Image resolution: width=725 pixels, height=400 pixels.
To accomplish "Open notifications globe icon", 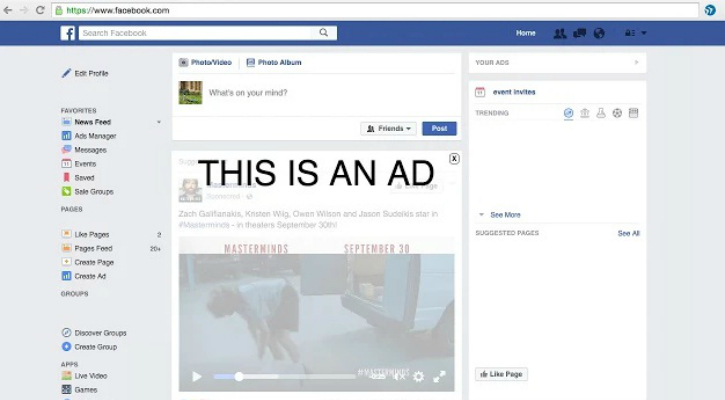I will pos(599,33).
